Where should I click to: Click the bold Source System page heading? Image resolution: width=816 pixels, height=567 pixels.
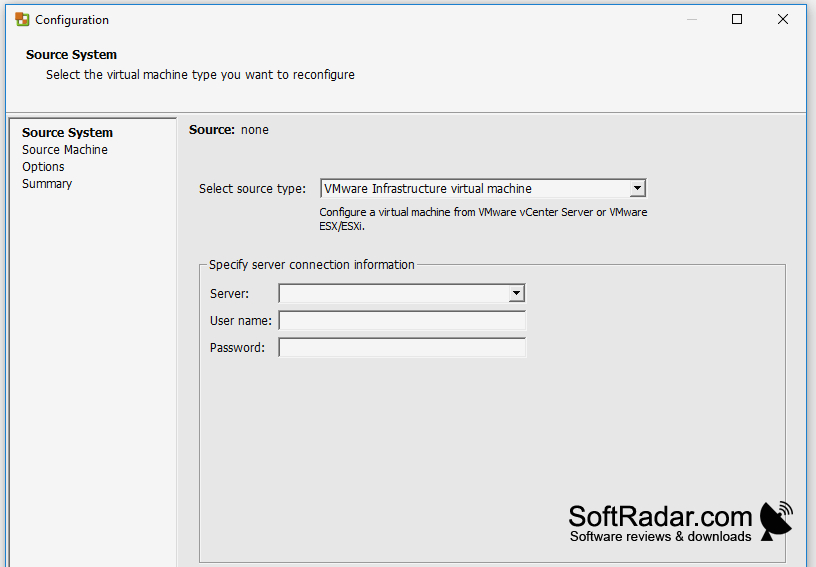71,55
